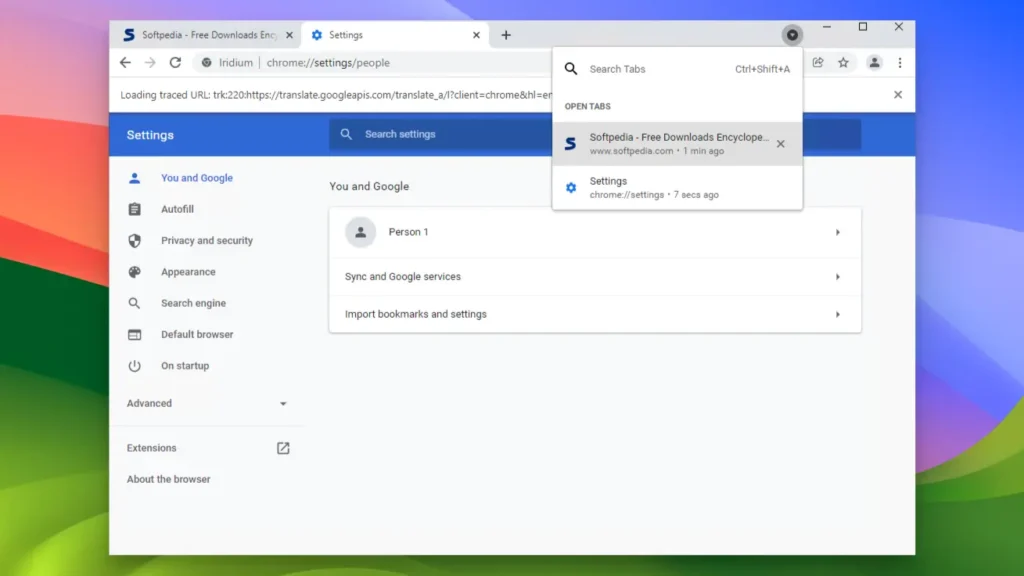Reload the current page

[176, 62]
